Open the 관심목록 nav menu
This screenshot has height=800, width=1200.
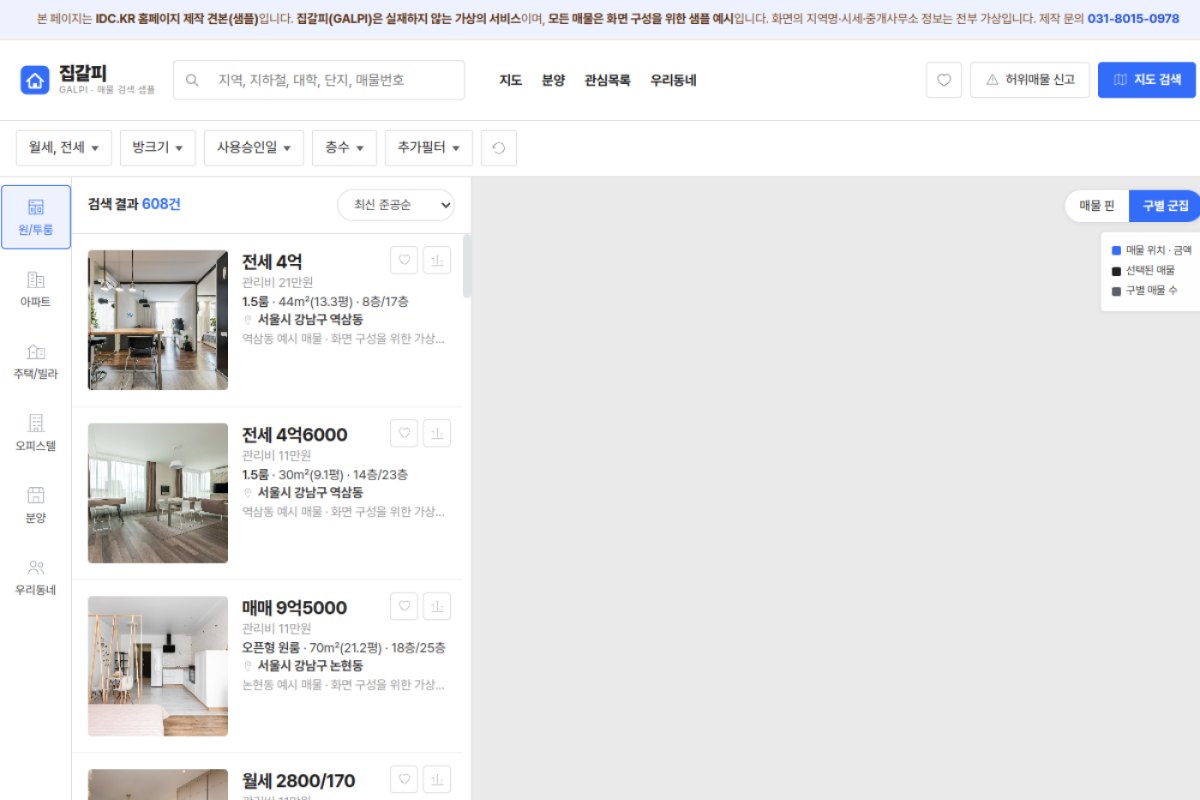coord(607,80)
